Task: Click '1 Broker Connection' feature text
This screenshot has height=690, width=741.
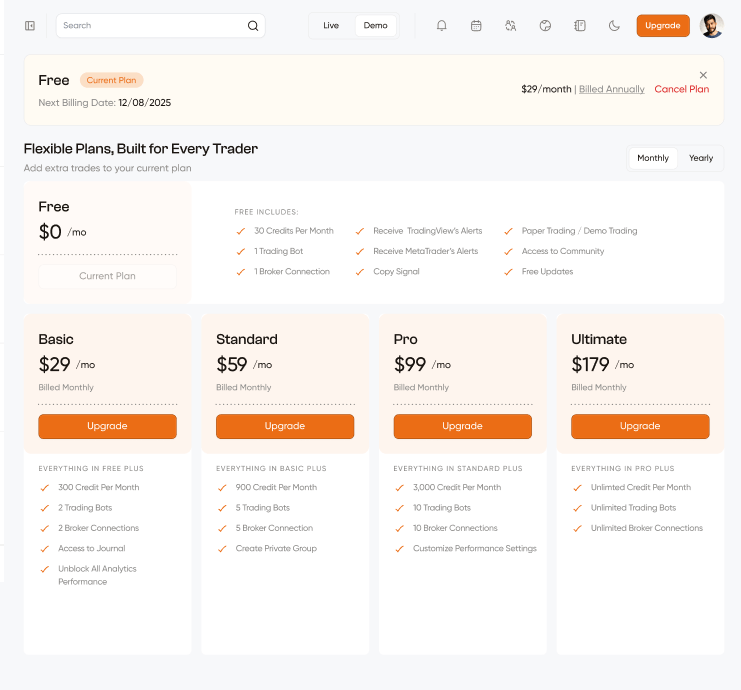Action: pyautogui.click(x=292, y=271)
